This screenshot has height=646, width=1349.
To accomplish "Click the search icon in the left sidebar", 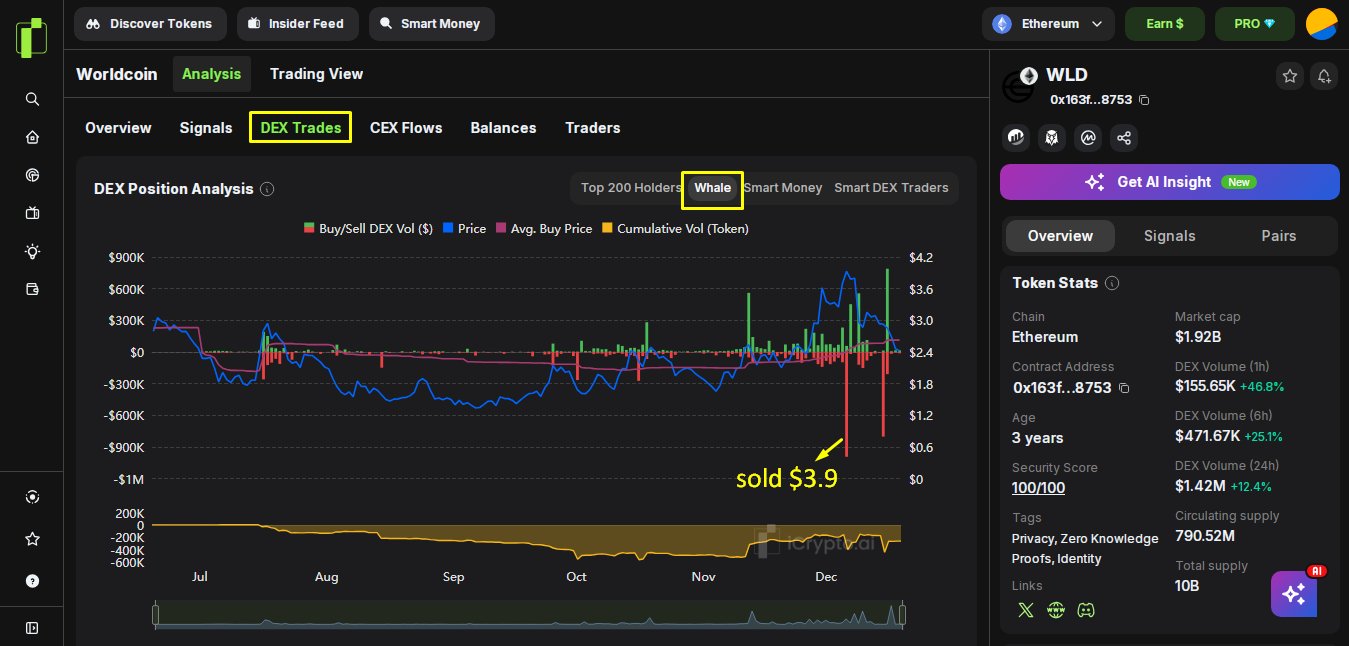I will point(32,99).
